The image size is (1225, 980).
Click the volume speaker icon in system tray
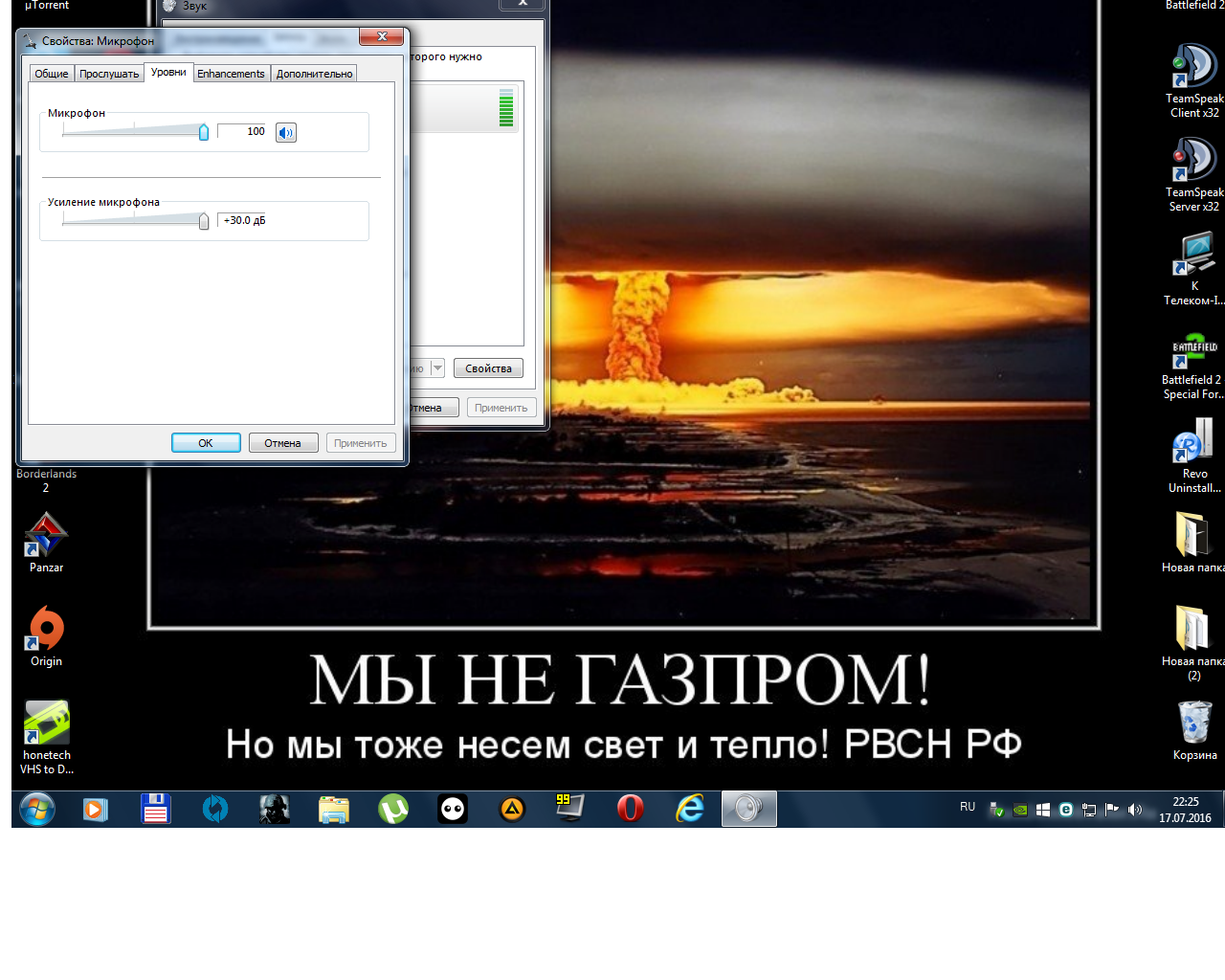click(1135, 810)
